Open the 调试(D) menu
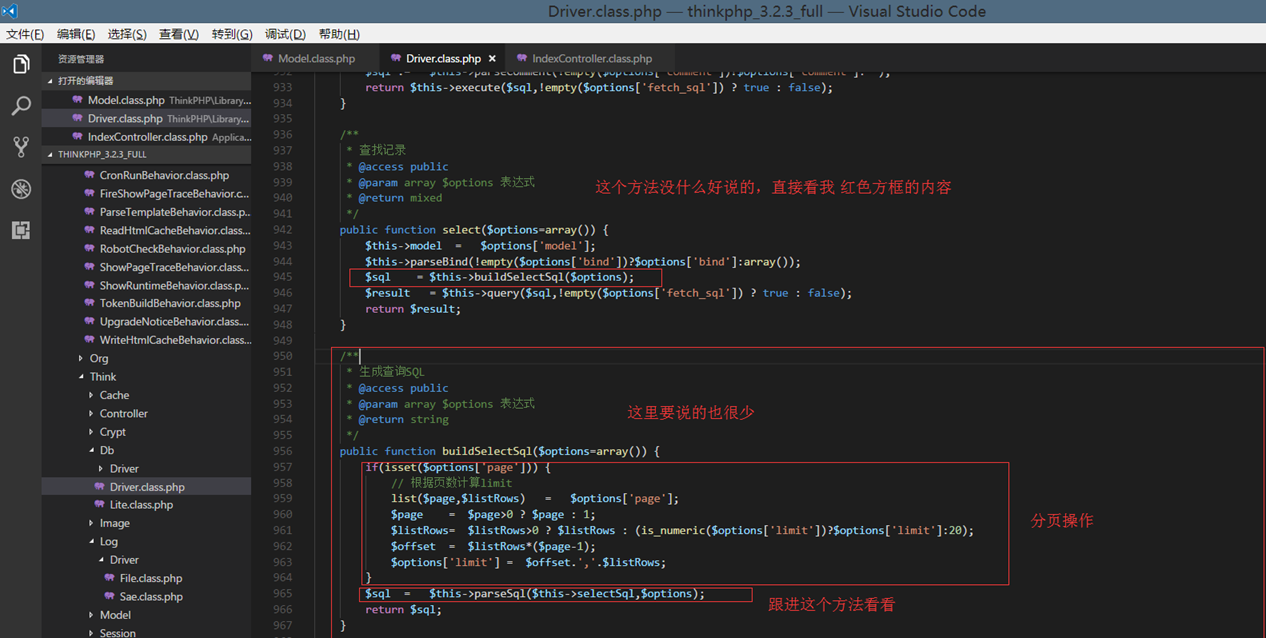This screenshot has width=1266, height=638. click(x=285, y=34)
